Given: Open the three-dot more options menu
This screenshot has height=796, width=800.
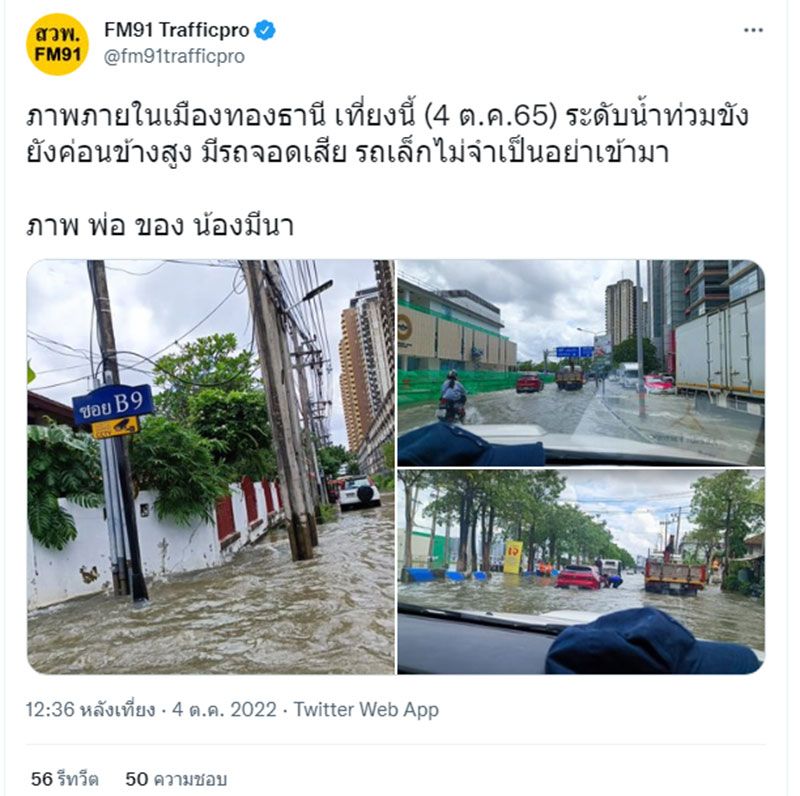Looking at the screenshot, I should 753,31.
